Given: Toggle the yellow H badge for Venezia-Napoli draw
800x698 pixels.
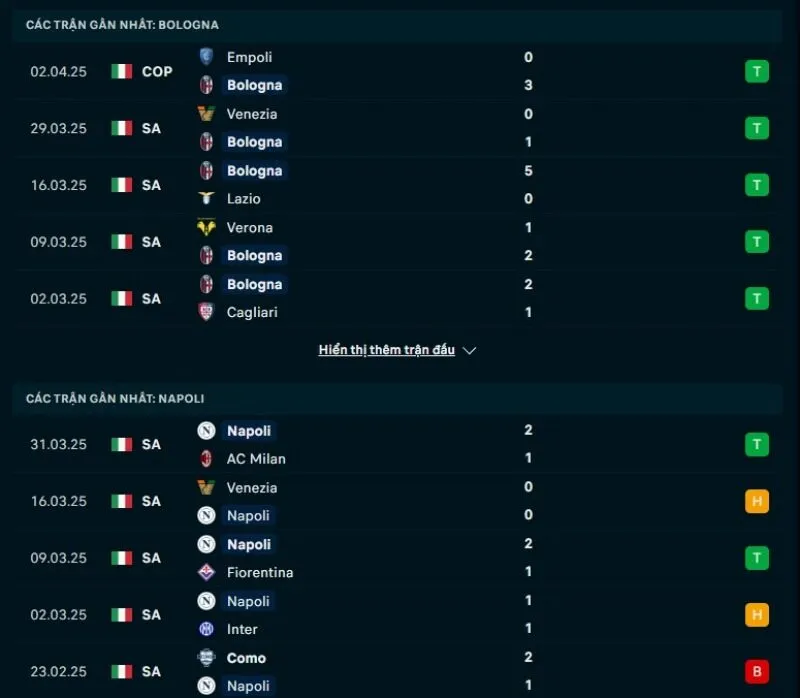Looking at the screenshot, I should click(757, 501).
